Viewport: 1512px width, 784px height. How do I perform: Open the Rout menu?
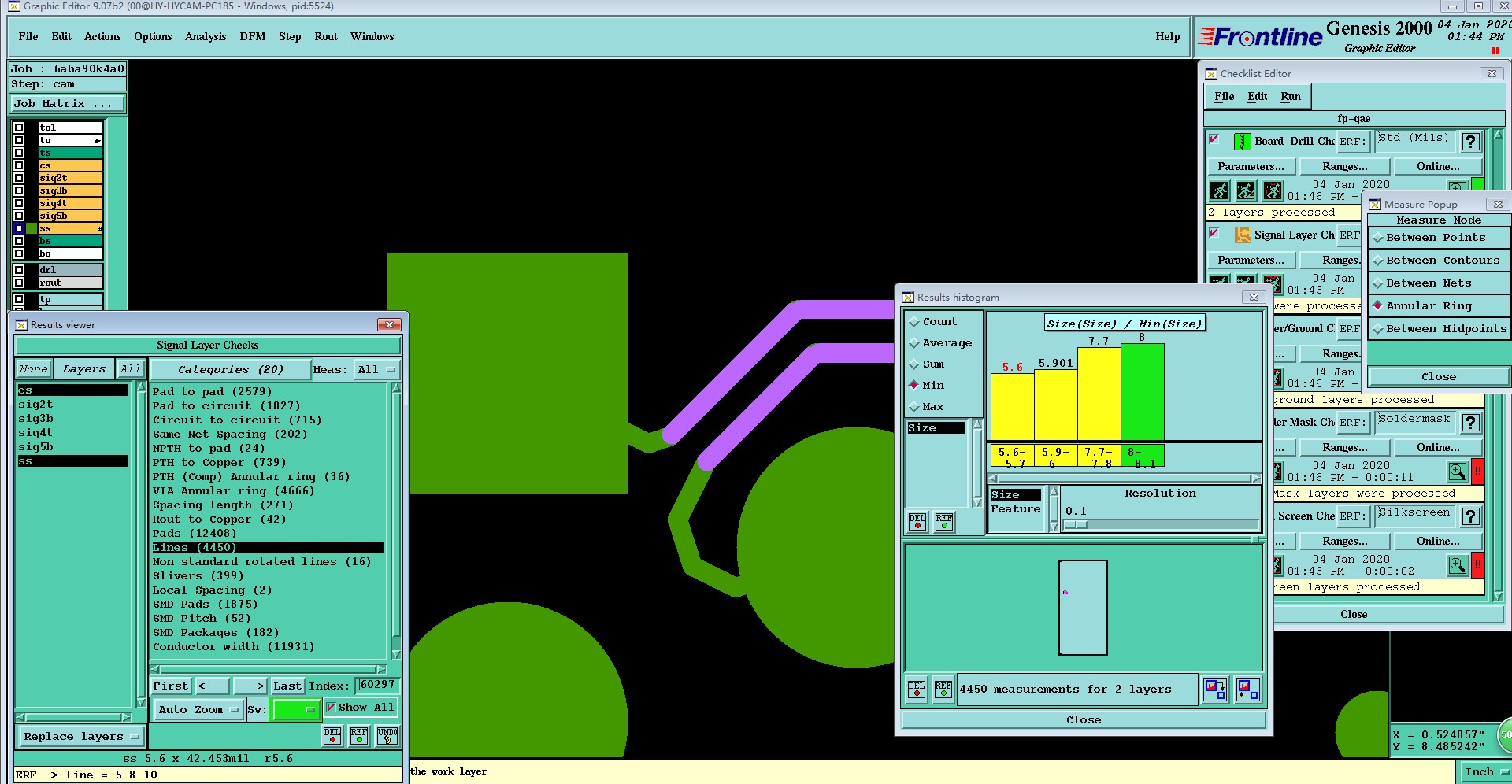[326, 37]
